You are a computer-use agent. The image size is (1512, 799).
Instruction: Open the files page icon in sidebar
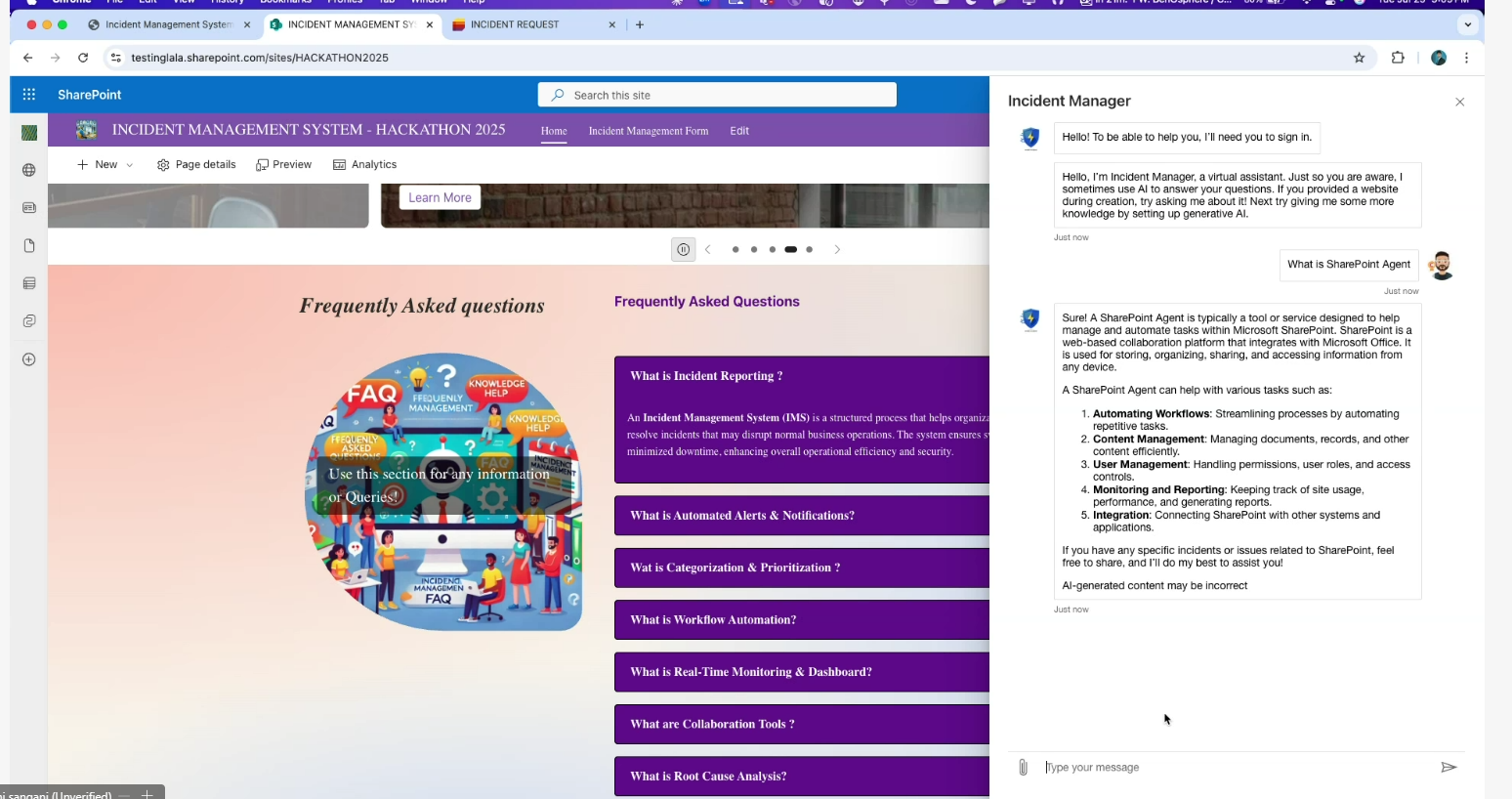pos(29,245)
